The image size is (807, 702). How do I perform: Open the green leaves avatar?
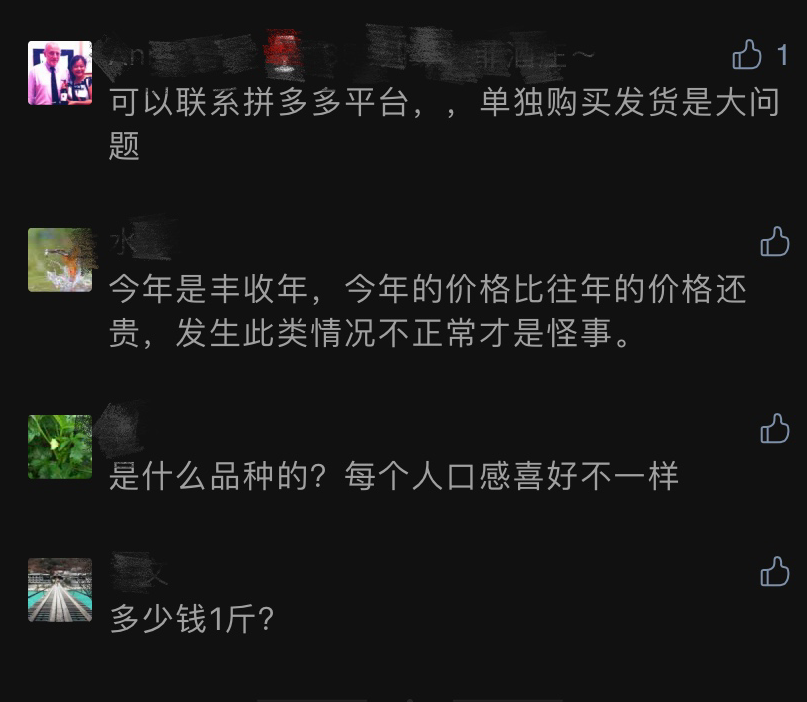(60, 447)
